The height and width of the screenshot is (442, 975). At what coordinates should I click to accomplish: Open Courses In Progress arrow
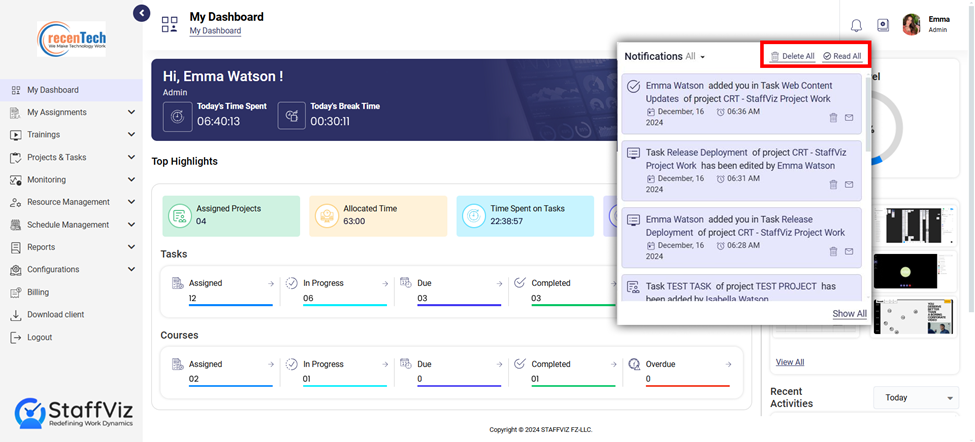click(x=385, y=364)
